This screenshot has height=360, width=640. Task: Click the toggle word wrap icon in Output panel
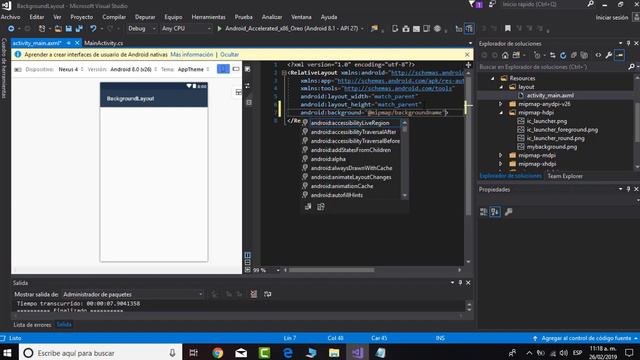267,294
